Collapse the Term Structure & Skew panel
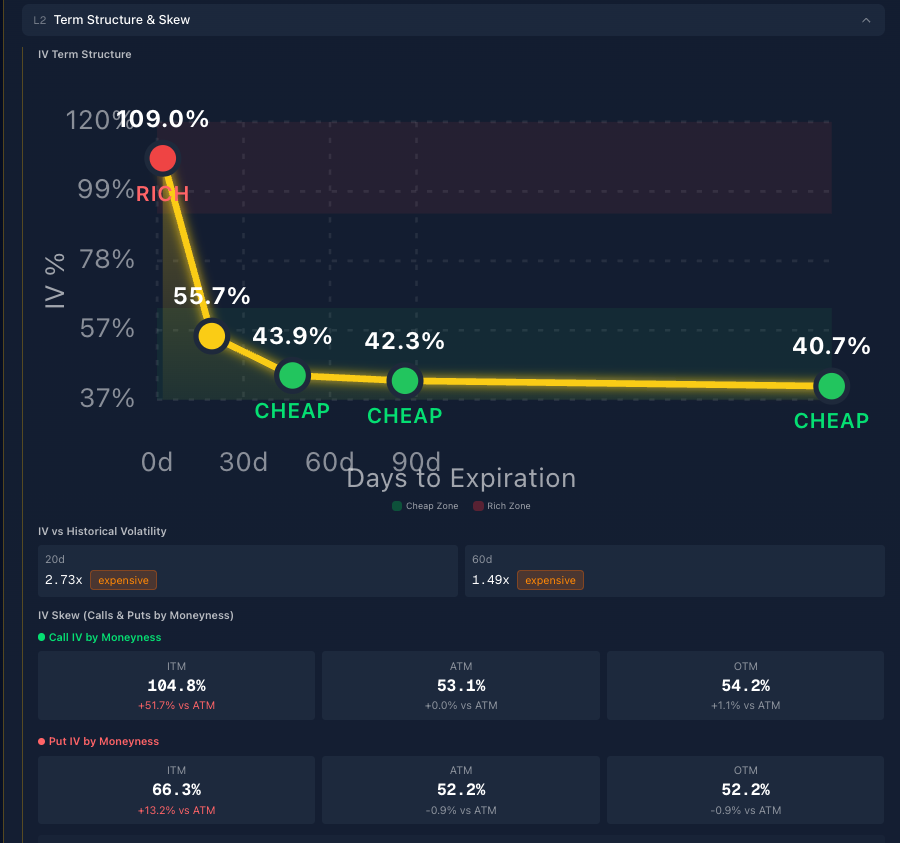 click(x=868, y=19)
